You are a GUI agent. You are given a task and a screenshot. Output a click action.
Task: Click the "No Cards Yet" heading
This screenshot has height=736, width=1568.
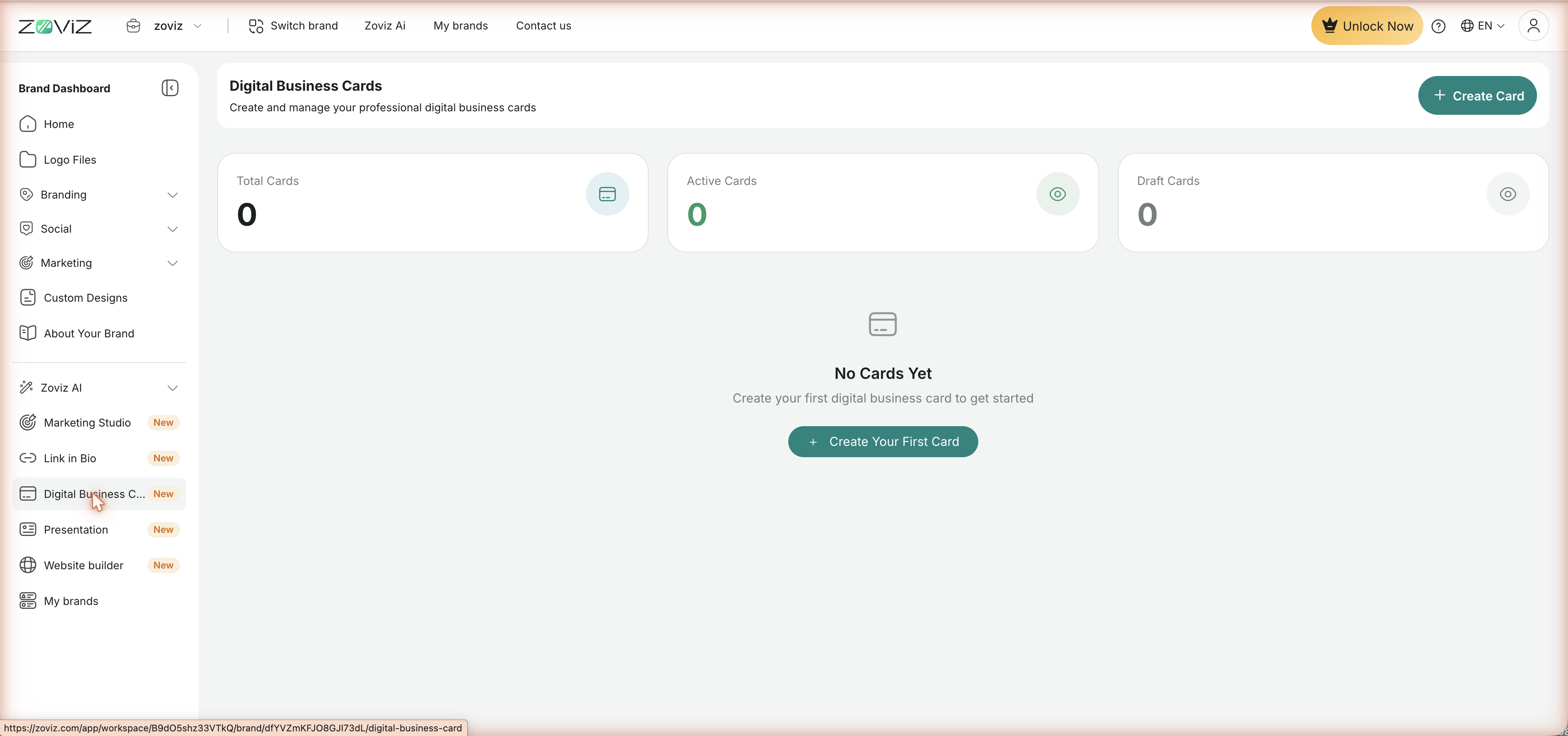pos(882,373)
